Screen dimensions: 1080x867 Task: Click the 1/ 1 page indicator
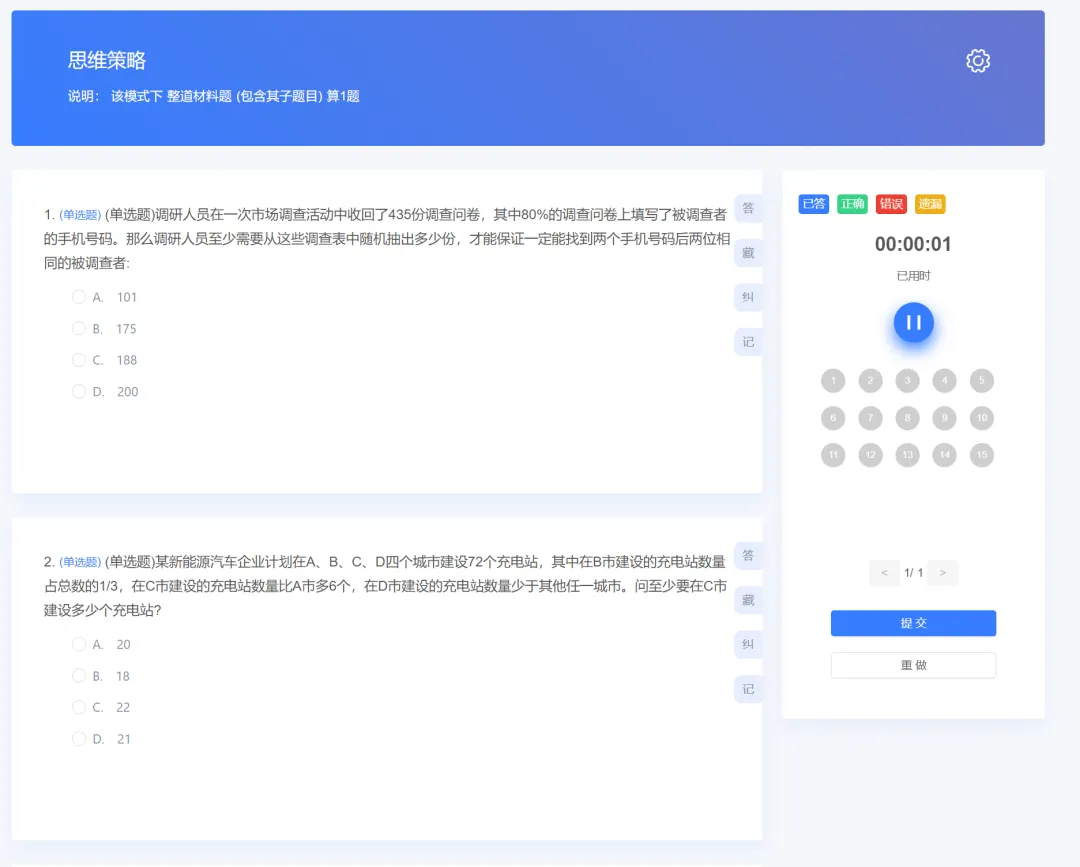click(913, 572)
